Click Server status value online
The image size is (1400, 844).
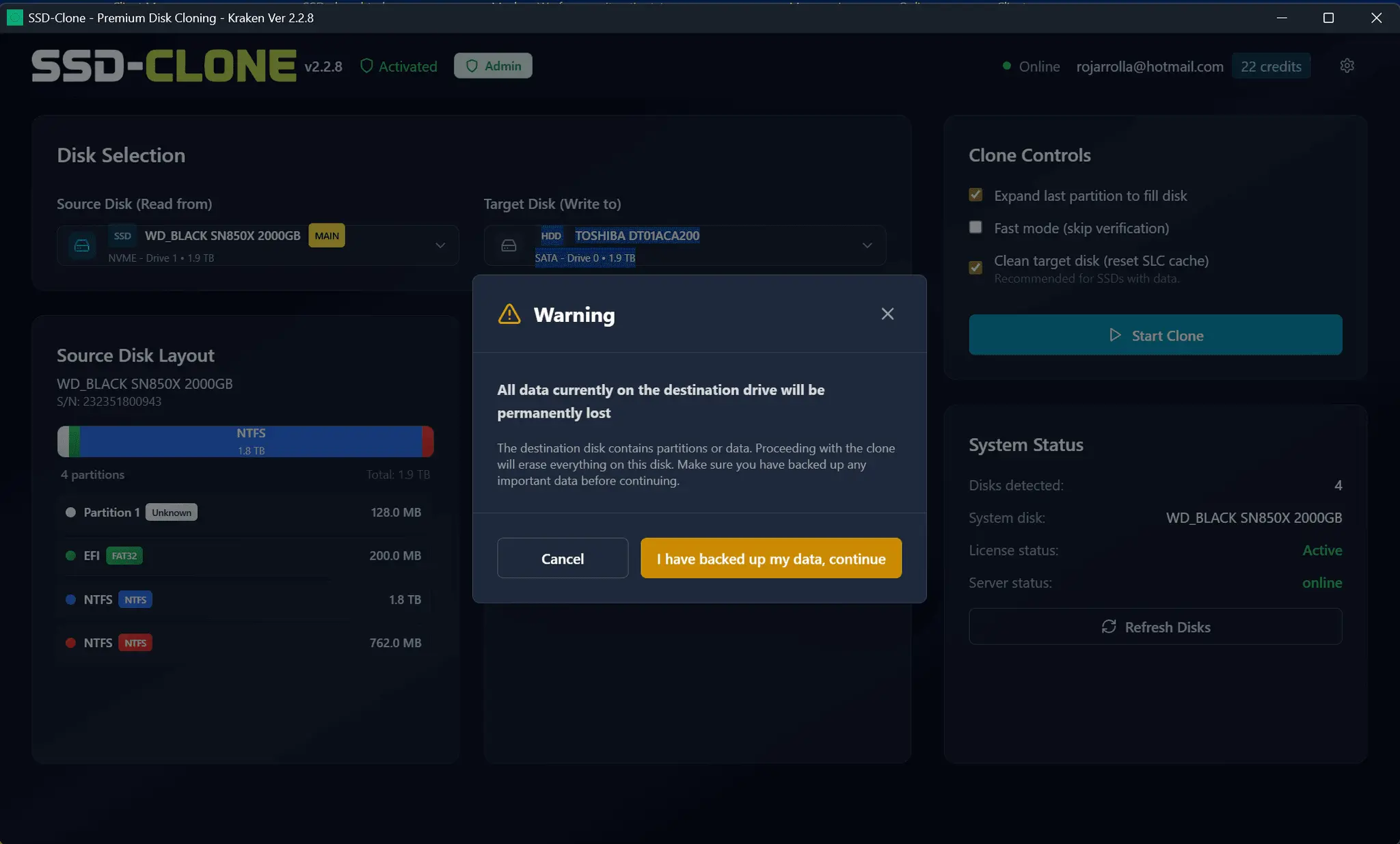[x=1322, y=583]
